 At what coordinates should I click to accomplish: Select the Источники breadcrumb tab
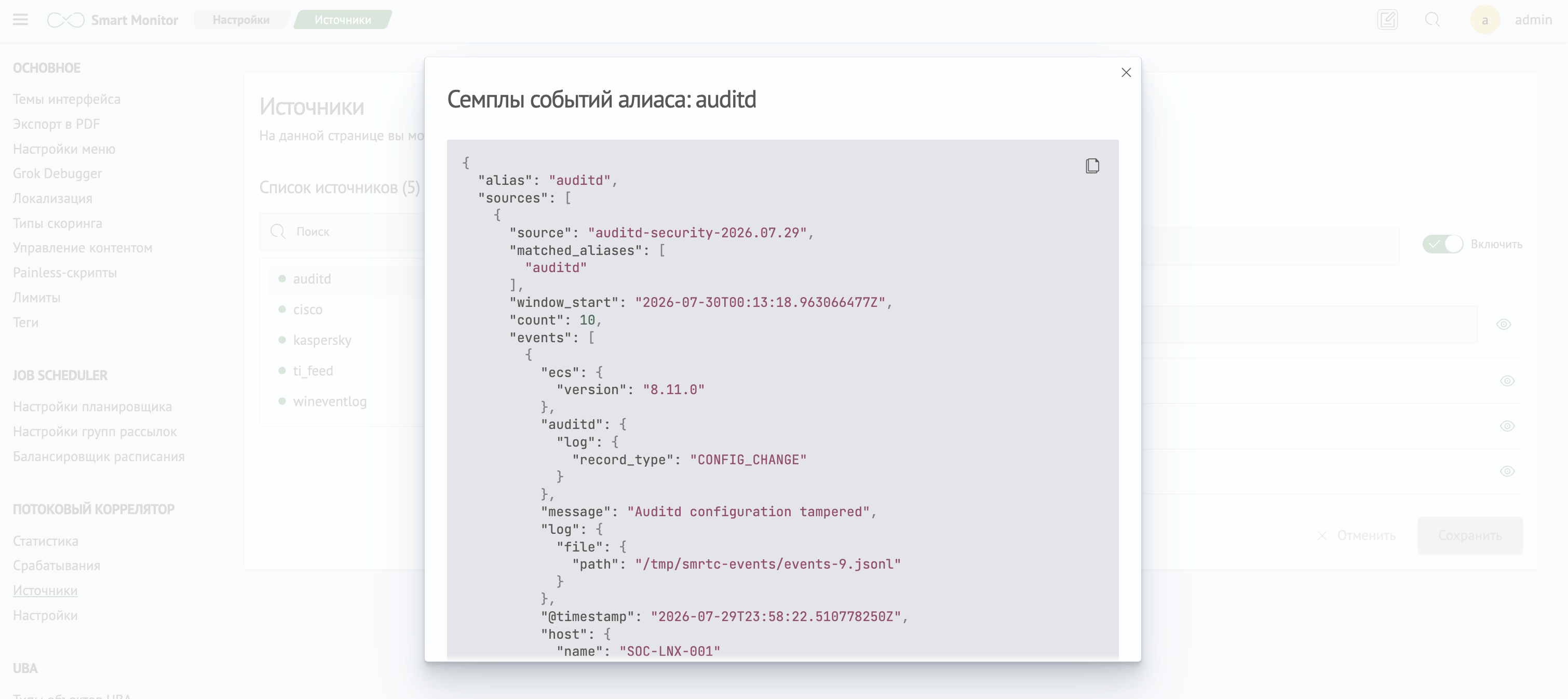pos(343,20)
